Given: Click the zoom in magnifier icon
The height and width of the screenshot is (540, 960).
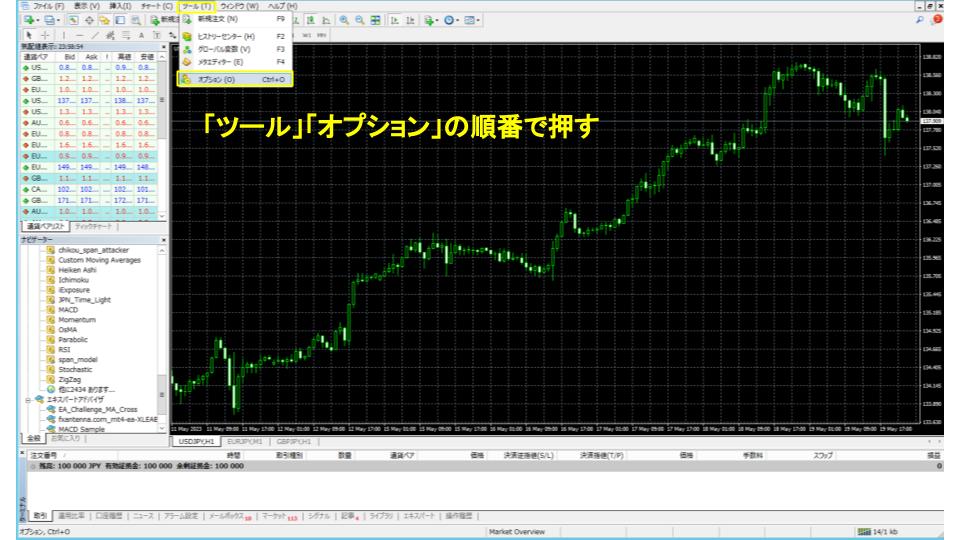Looking at the screenshot, I should coord(343,20).
